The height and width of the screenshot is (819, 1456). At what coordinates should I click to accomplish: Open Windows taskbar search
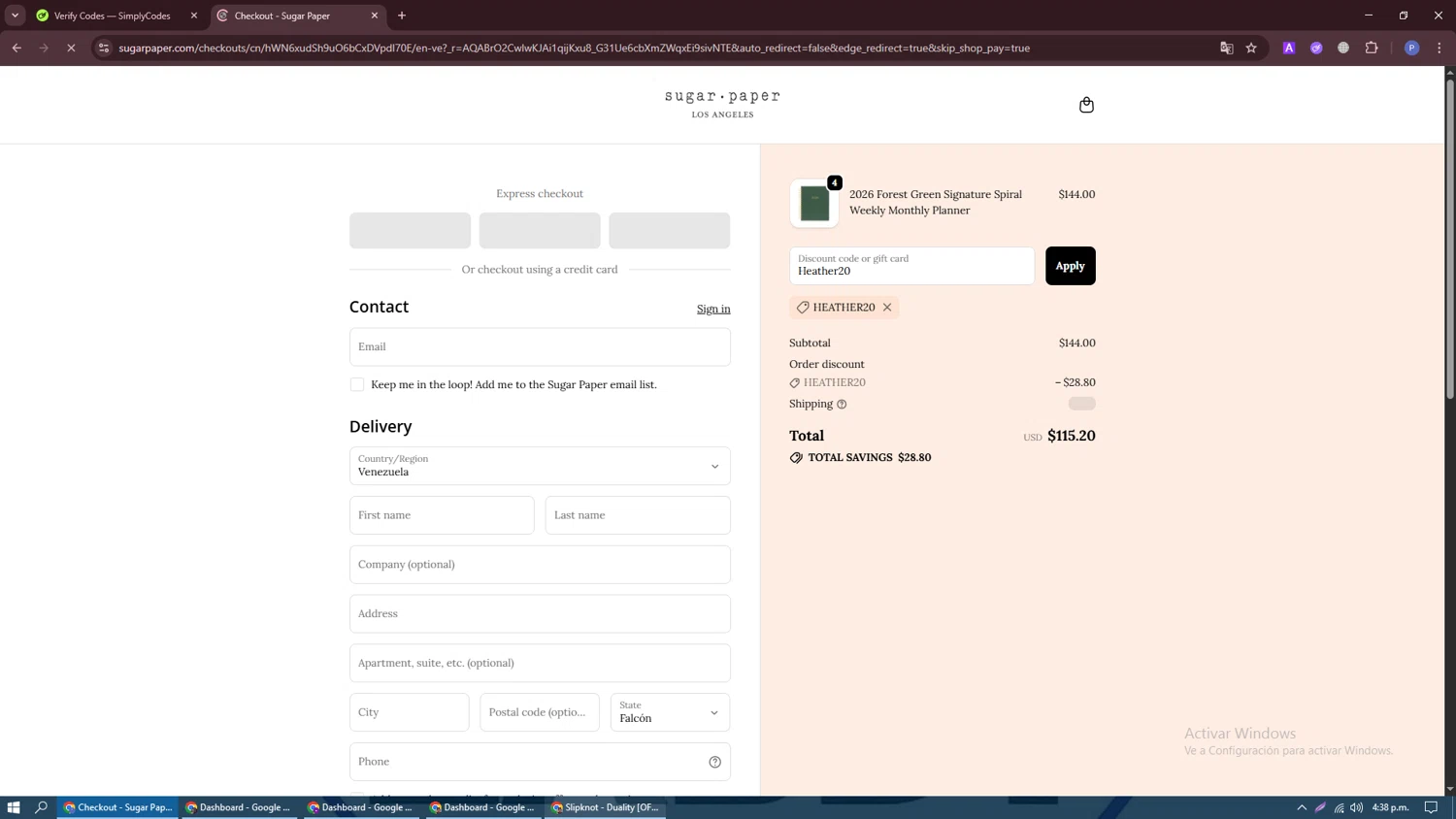coord(42,807)
